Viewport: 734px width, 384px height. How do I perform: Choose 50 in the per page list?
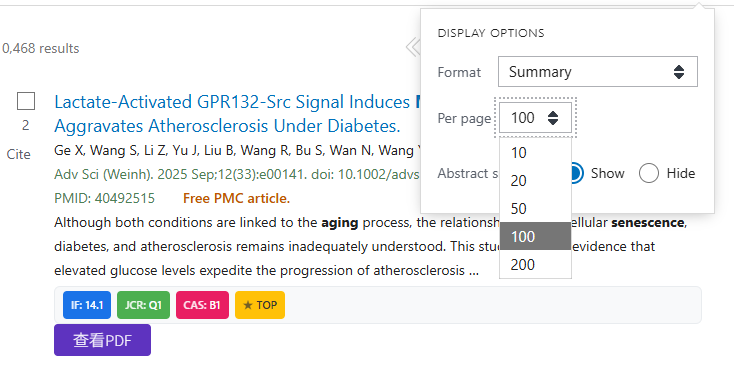point(535,208)
